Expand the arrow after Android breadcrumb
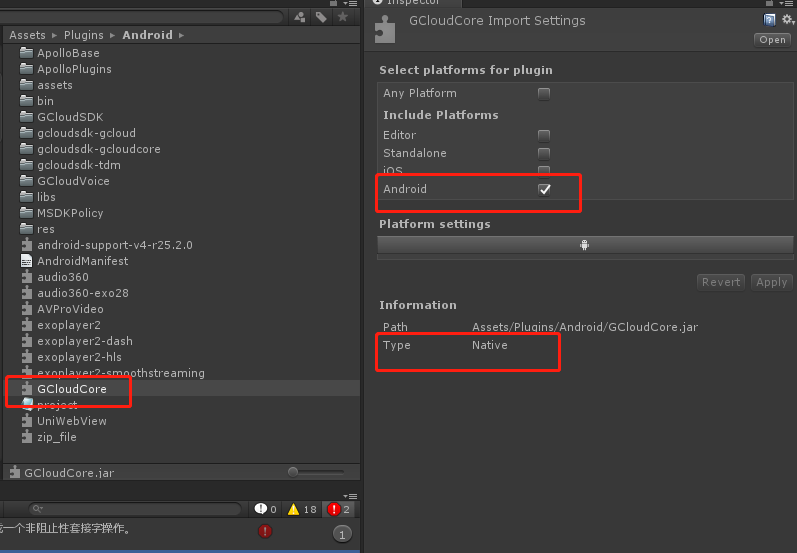Image resolution: width=797 pixels, height=553 pixels. pos(181,35)
